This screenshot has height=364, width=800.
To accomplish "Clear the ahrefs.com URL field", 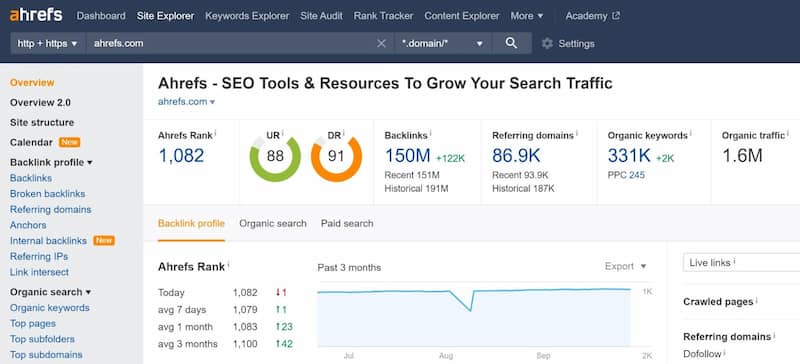I will coord(381,43).
